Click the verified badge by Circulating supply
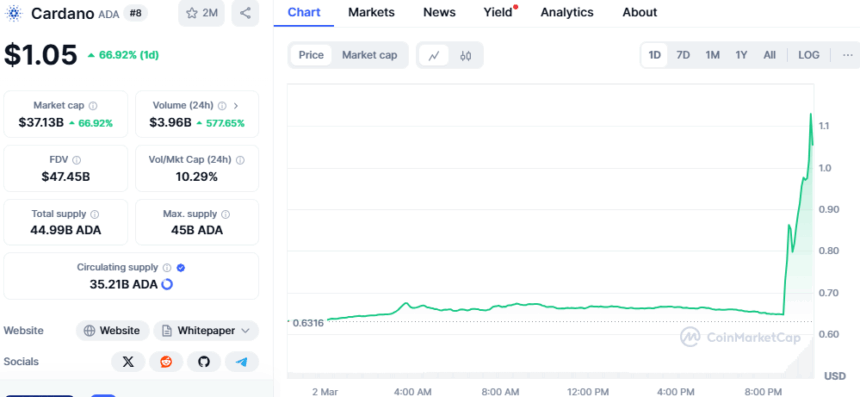860x397 pixels. (181, 268)
